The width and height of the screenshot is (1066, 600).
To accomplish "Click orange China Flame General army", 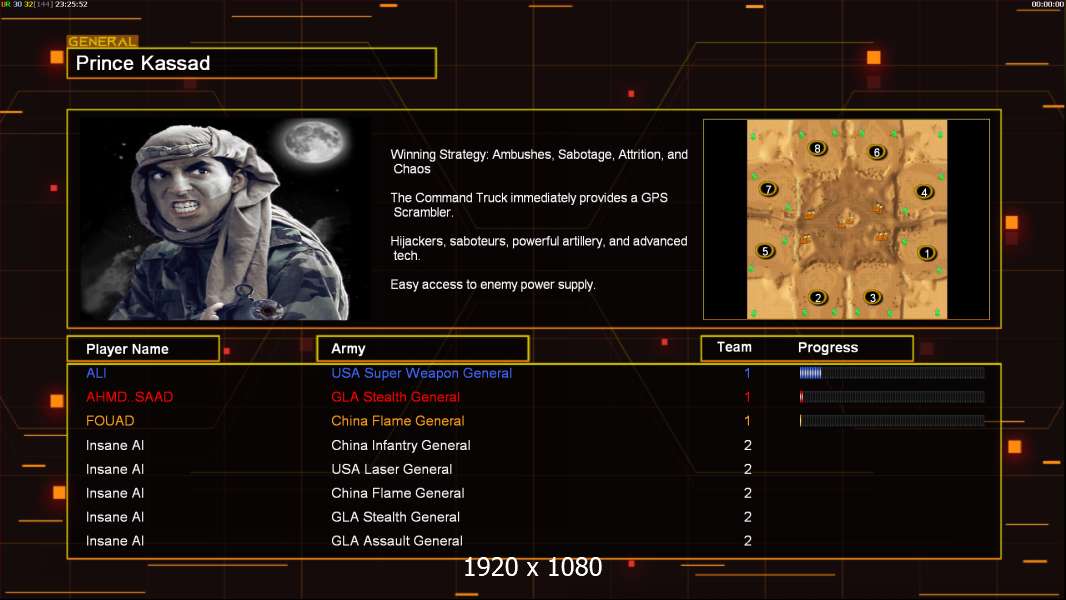I will (x=398, y=421).
